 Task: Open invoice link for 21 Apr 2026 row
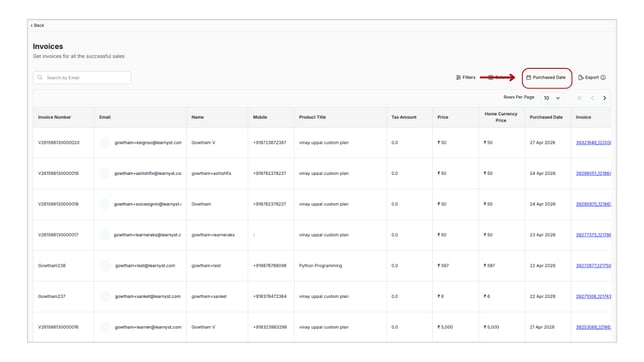(593, 327)
